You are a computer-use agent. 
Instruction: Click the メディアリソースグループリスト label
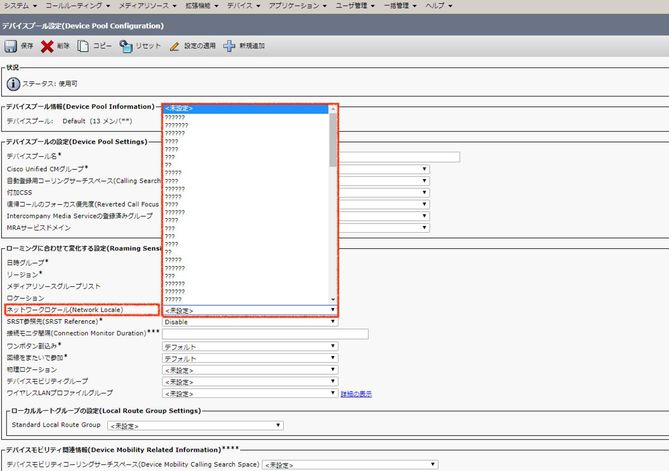click(53, 286)
